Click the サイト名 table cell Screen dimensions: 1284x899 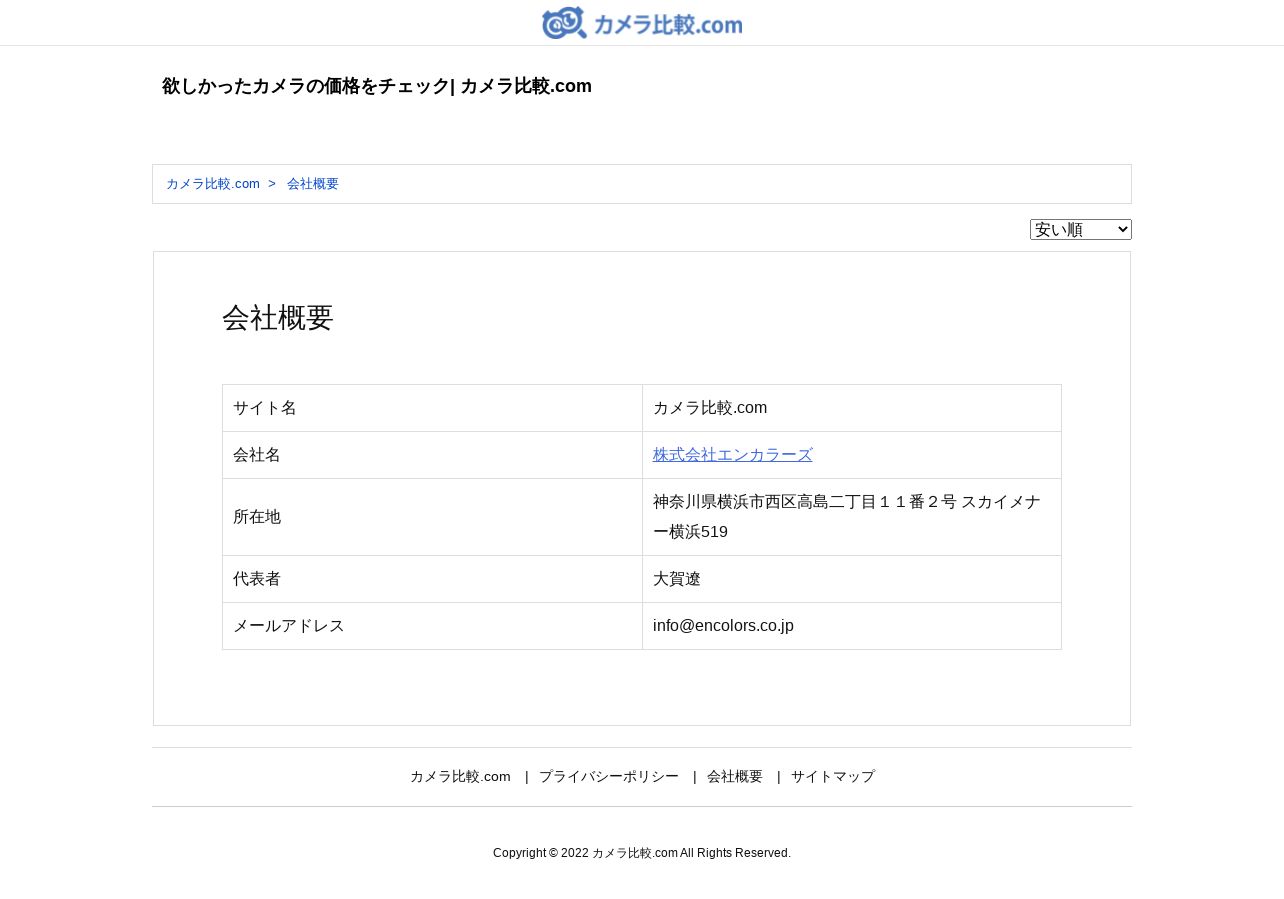pos(432,408)
